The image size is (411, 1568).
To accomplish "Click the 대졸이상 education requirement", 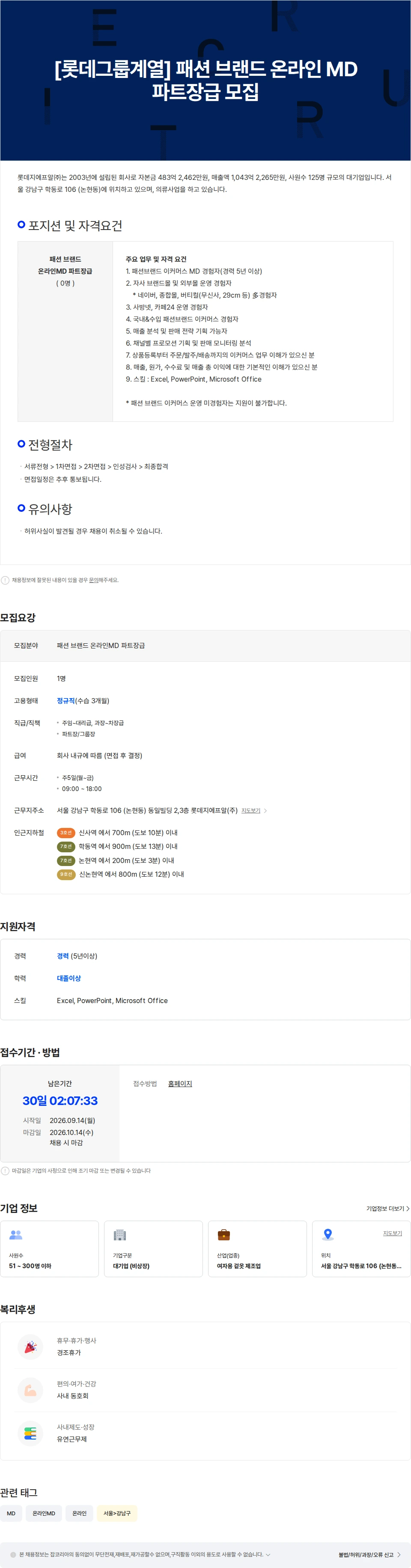I will pyautogui.click(x=69, y=978).
